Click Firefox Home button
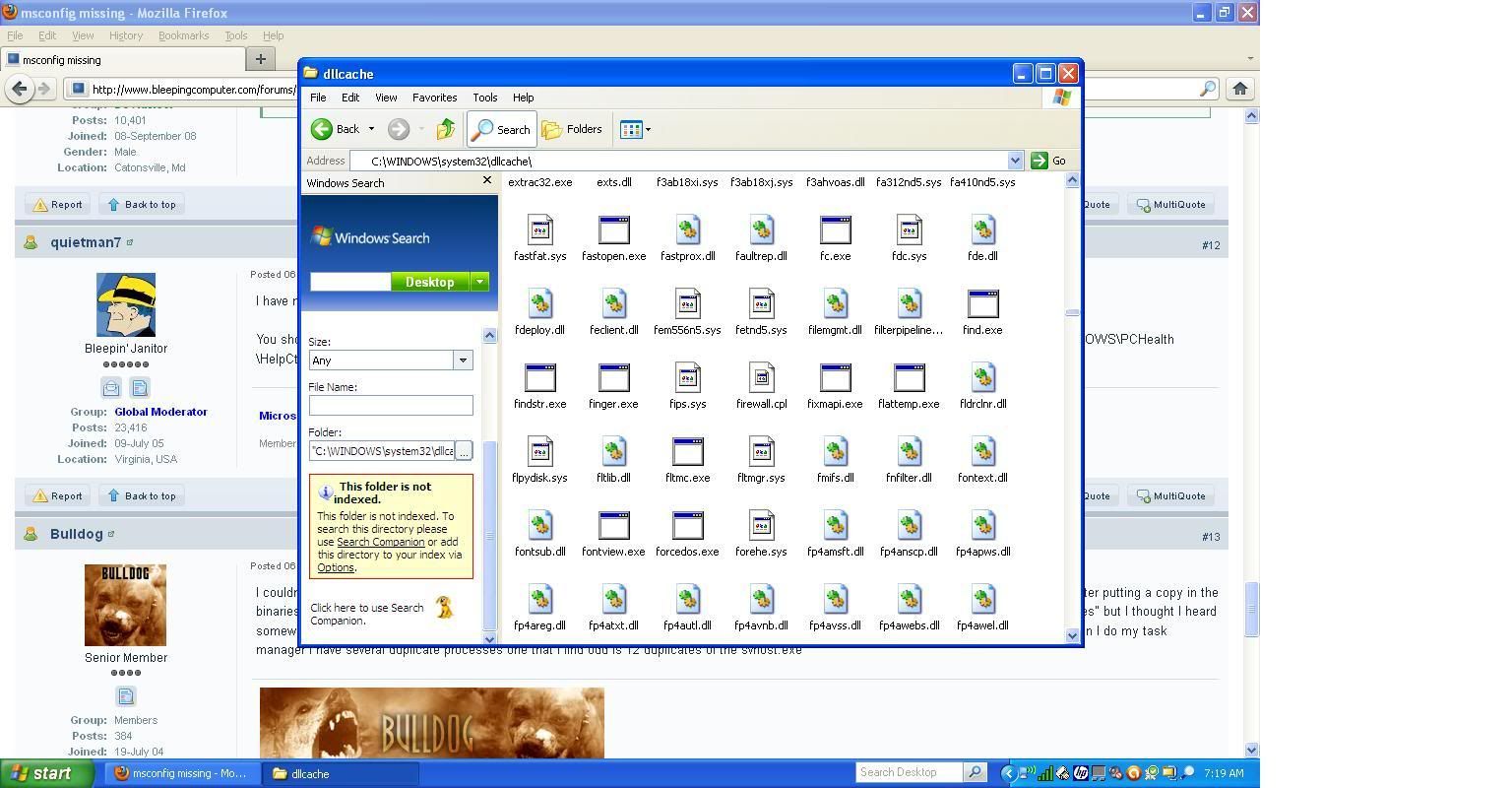1512x788 pixels. point(1240,89)
